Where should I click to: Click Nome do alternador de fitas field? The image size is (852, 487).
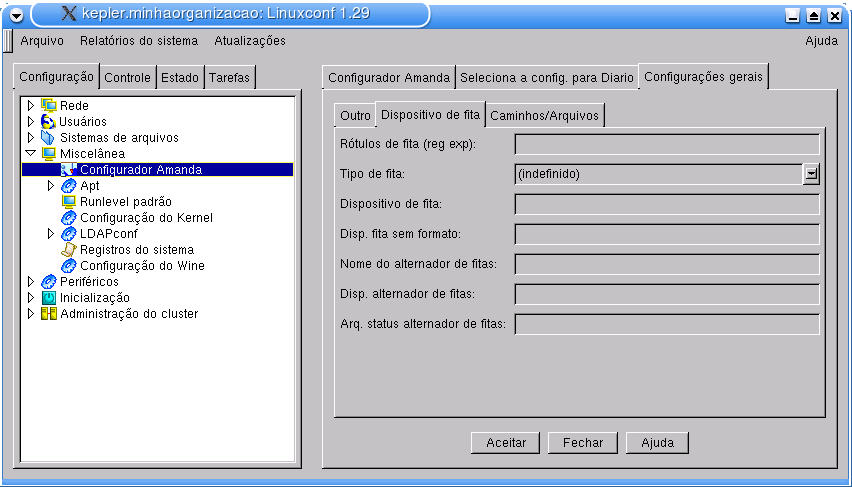(x=667, y=264)
